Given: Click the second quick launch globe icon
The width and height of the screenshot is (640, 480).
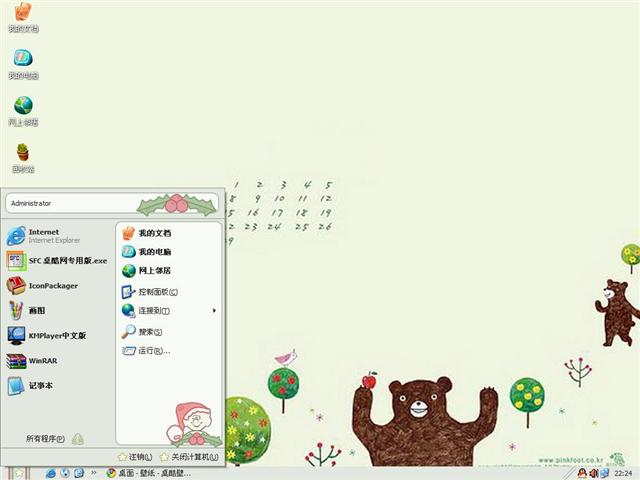Looking at the screenshot, I should 65,473.
